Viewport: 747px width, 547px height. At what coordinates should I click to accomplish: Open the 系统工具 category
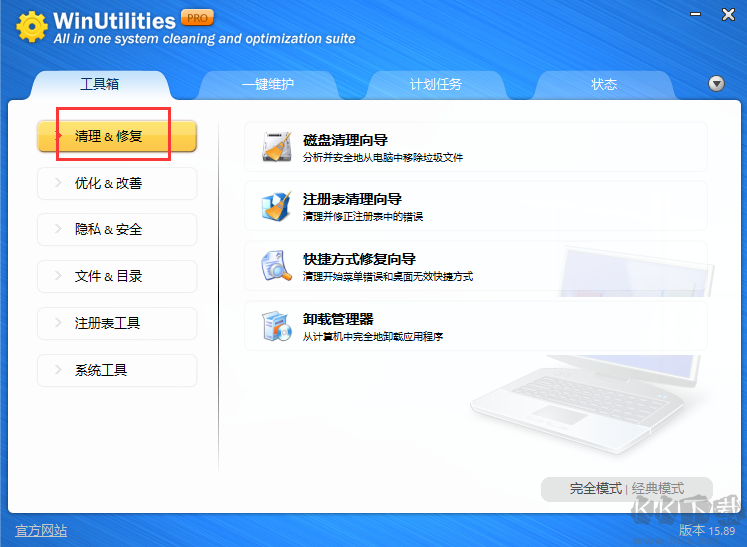click(117, 370)
